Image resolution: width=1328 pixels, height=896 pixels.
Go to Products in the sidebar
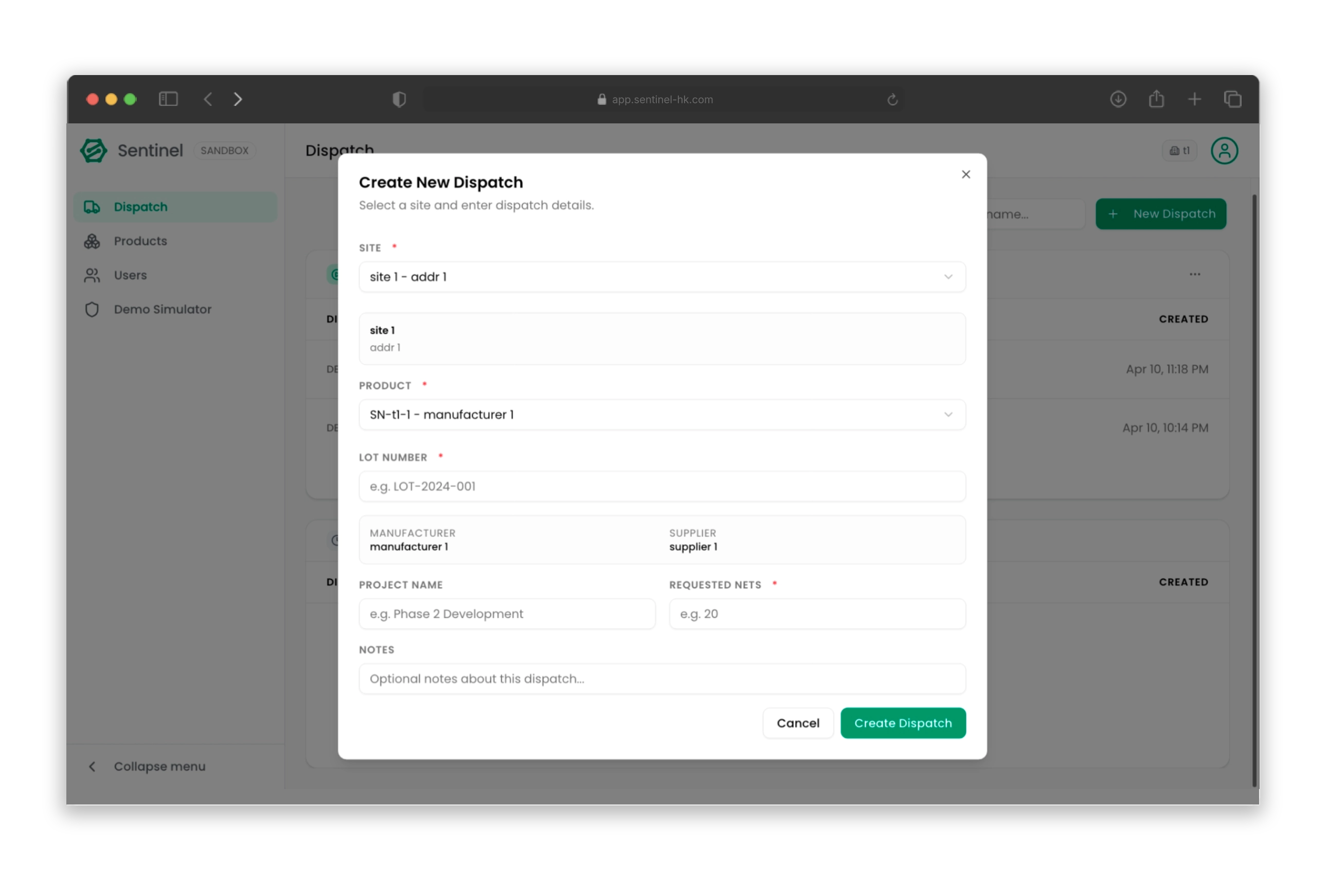(140, 241)
